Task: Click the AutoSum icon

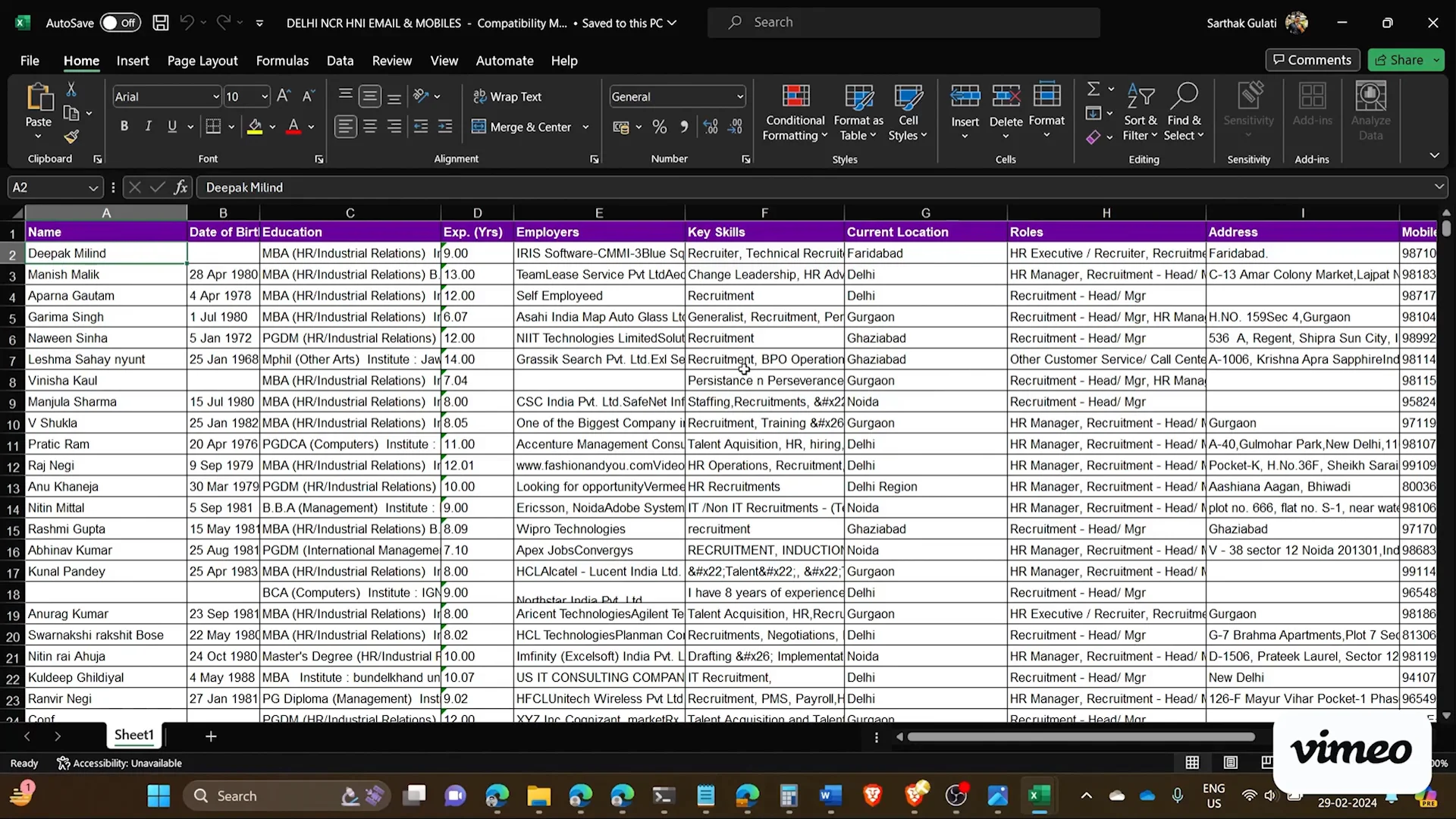Action: [1093, 87]
